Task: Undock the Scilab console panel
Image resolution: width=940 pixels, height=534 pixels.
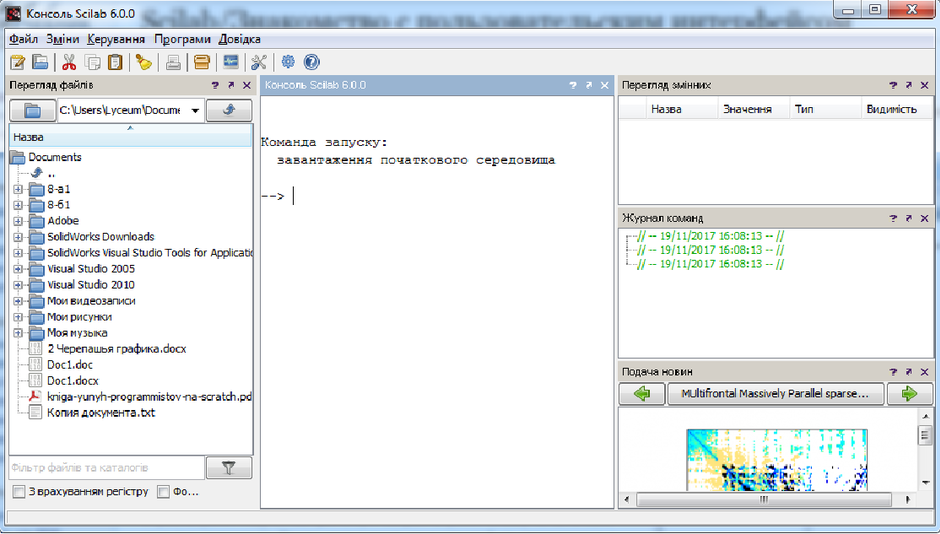Action: (589, 86)
